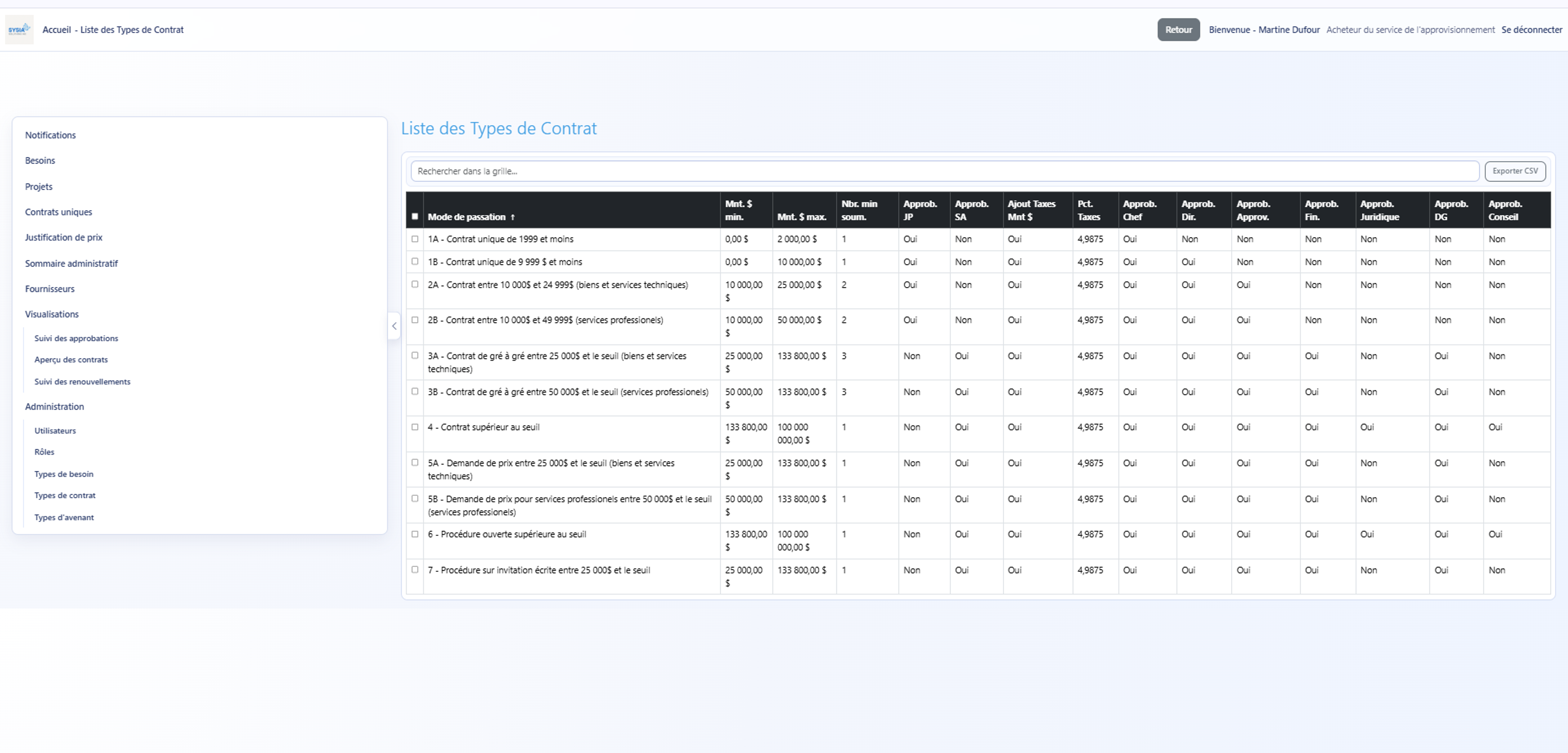
Task: Select the 2B contract row checkbox
Action: [x=414, y=320]
